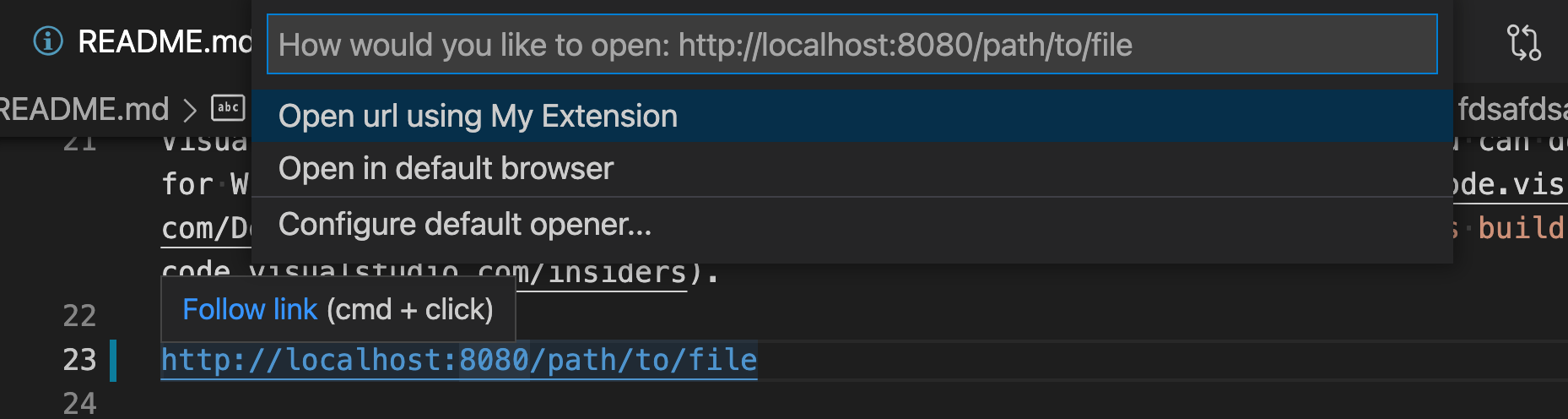Screen dimensions: 1568x419
Task: Click the localhost:8080/path/to/file URL in editor
Action: tap(458, 361)
